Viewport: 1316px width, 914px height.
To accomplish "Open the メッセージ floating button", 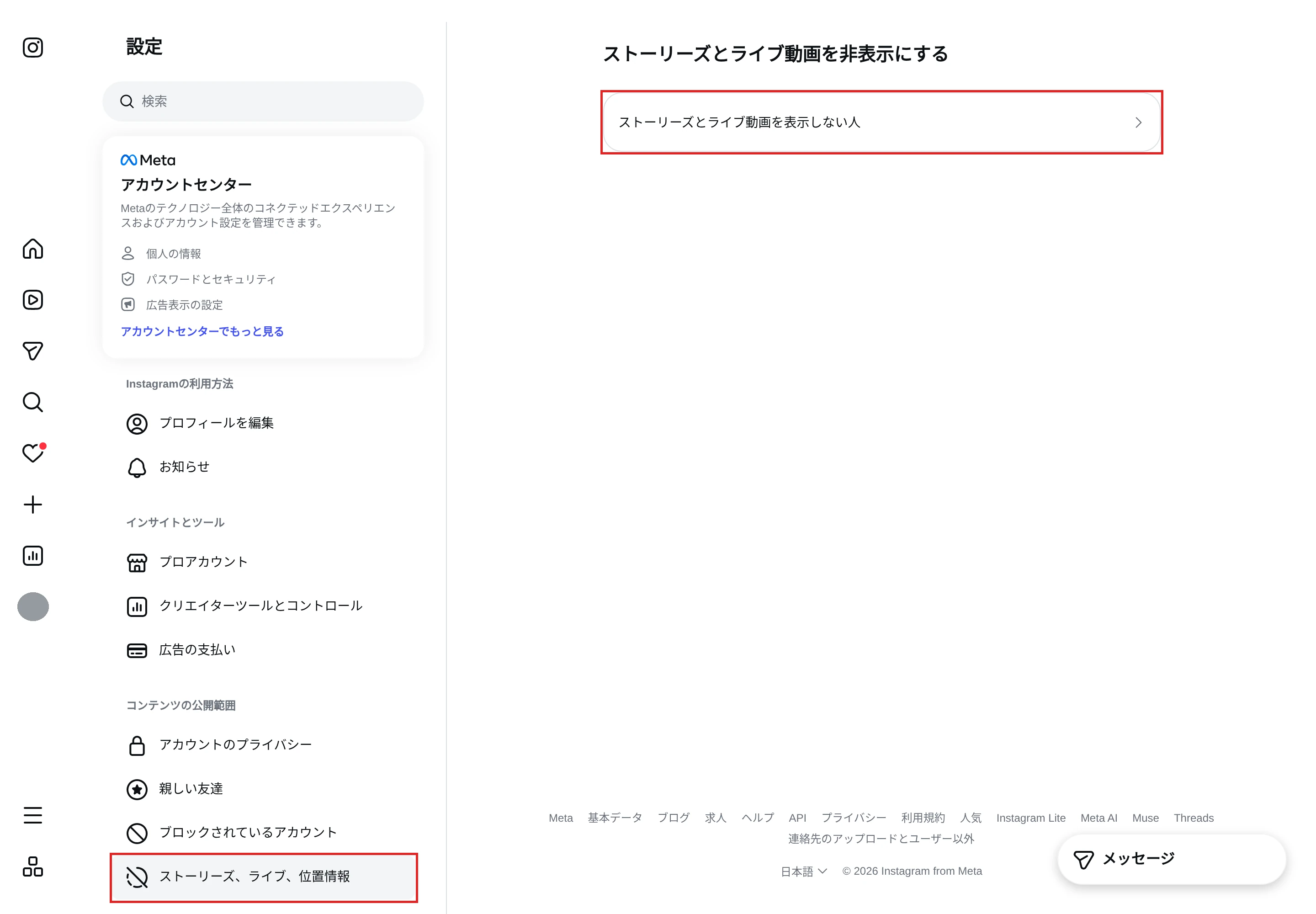I will tap(1171, 859).
